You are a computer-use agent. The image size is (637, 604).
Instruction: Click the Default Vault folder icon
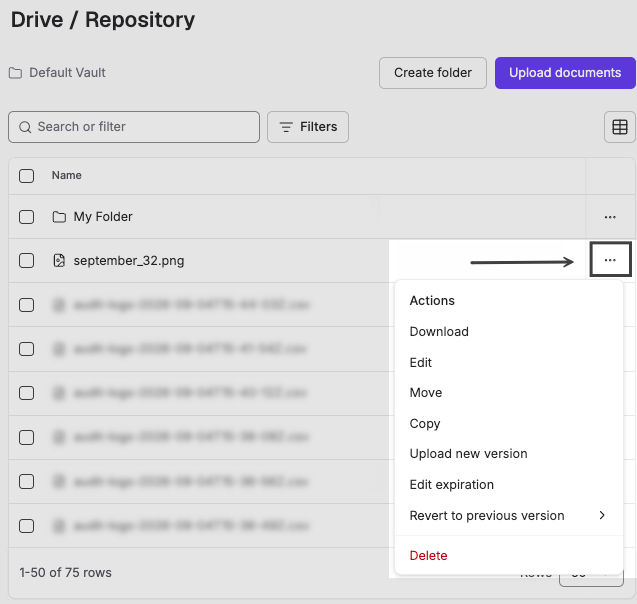[x=15, y=73]
